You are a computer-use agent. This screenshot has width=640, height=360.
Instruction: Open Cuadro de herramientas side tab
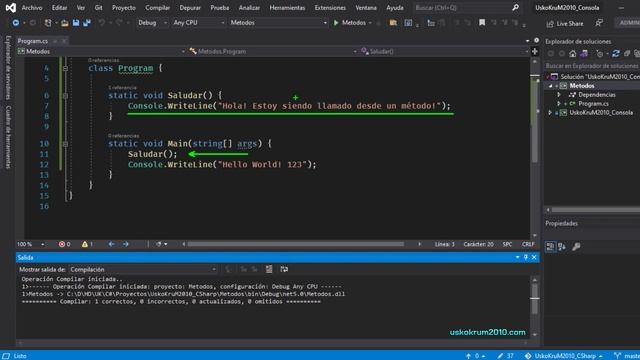pos(8,137)
